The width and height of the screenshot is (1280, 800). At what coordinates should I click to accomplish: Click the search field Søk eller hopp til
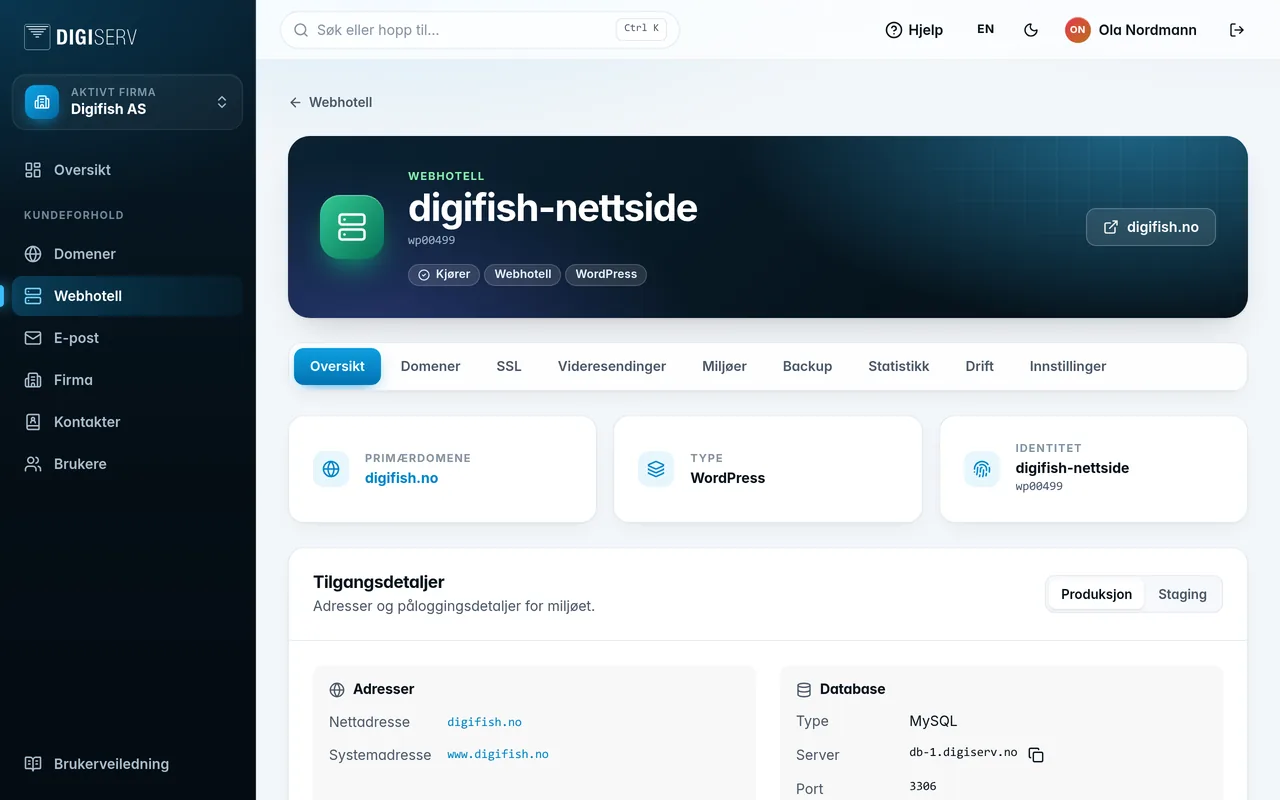480,30
